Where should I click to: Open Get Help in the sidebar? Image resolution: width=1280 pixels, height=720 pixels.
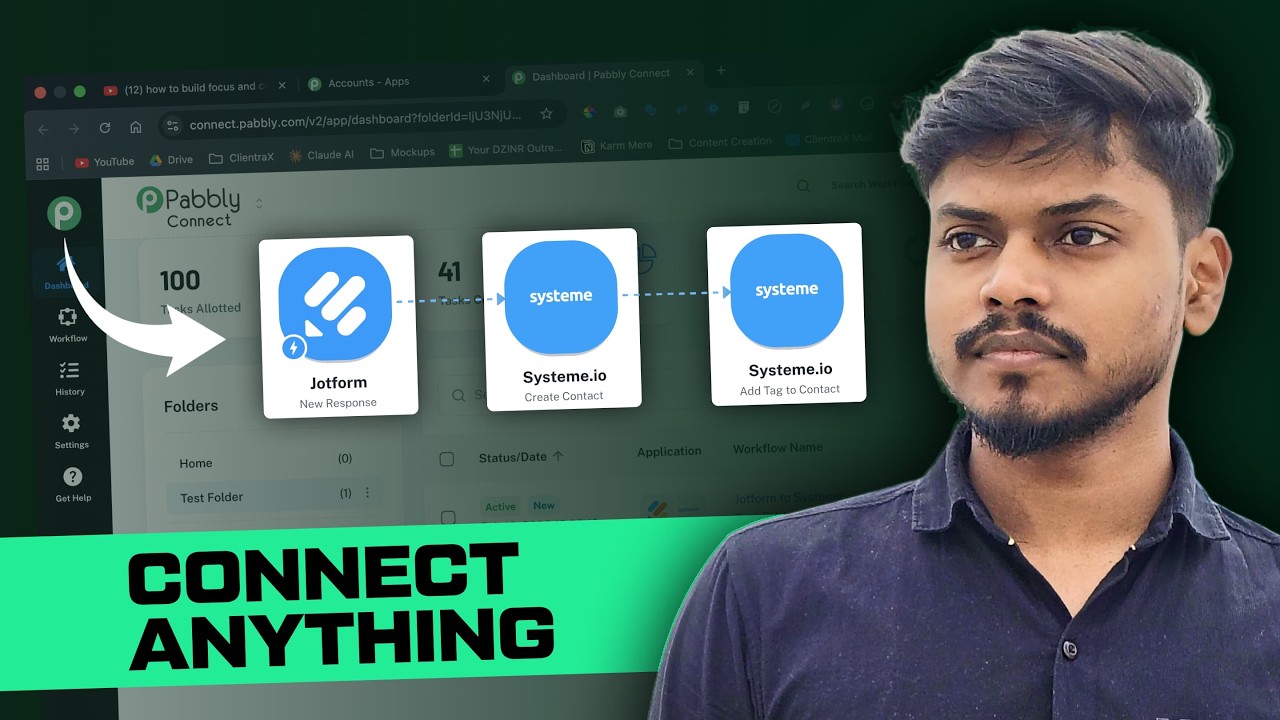pyautogui.click(x=72, y=484)
